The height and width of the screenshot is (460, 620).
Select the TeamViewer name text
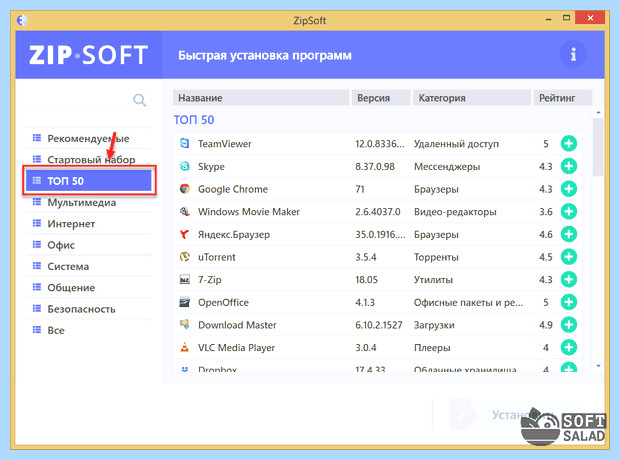(x=225, y=144)
